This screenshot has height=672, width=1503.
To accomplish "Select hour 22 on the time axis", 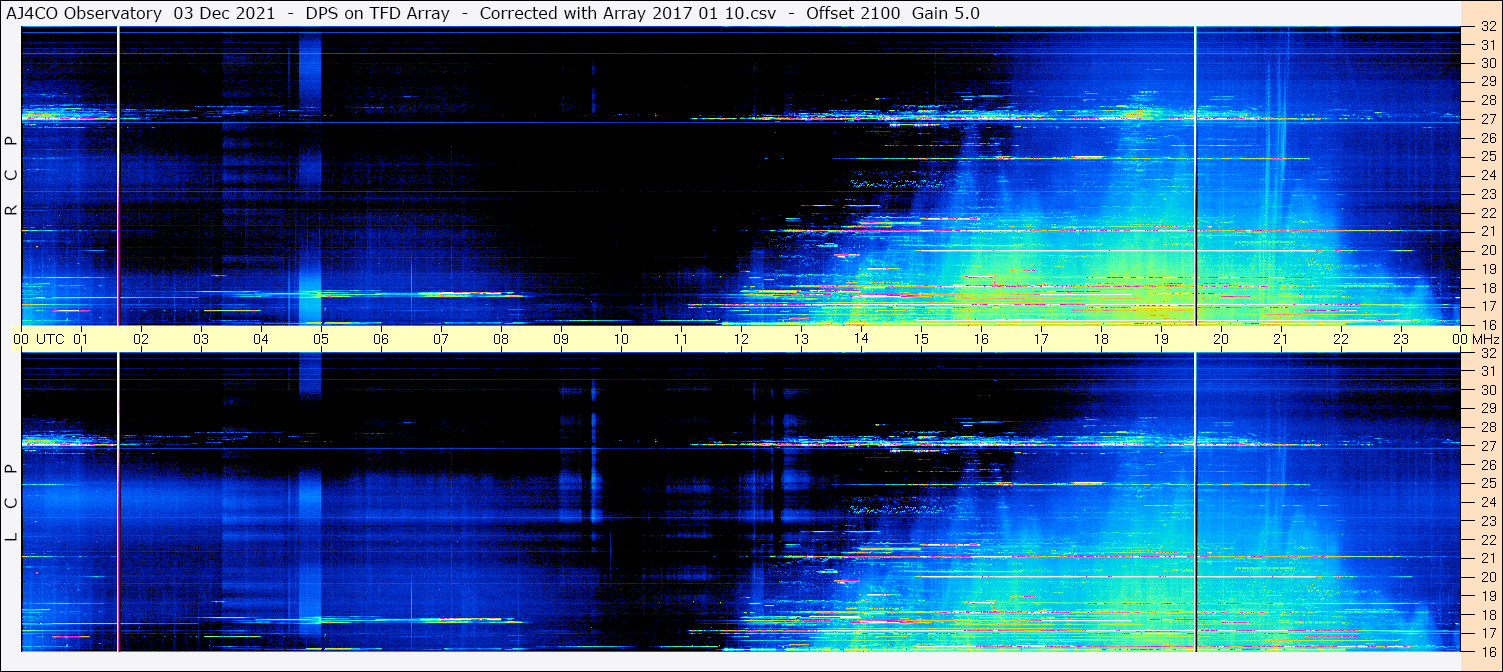I will point(1341,339).
